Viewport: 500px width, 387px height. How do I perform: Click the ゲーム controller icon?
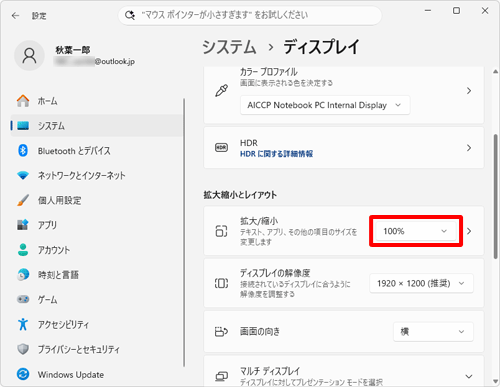(23, 299)
